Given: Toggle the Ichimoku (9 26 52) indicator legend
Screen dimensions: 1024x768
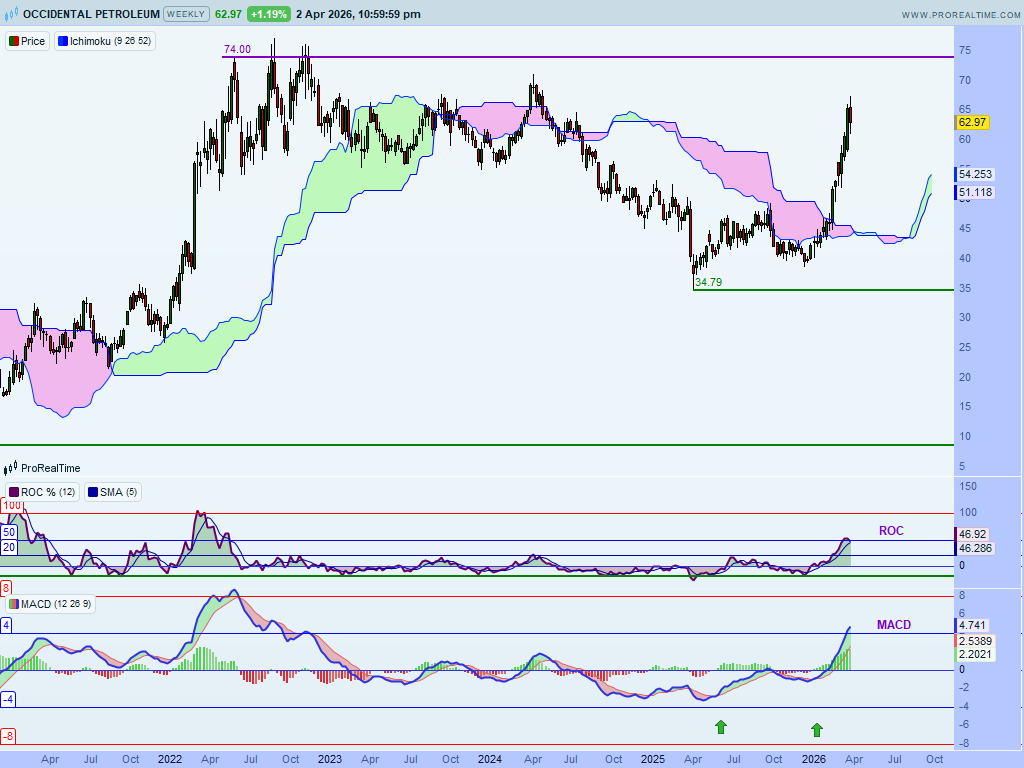Looking at the screenshot, I should 104,42.
